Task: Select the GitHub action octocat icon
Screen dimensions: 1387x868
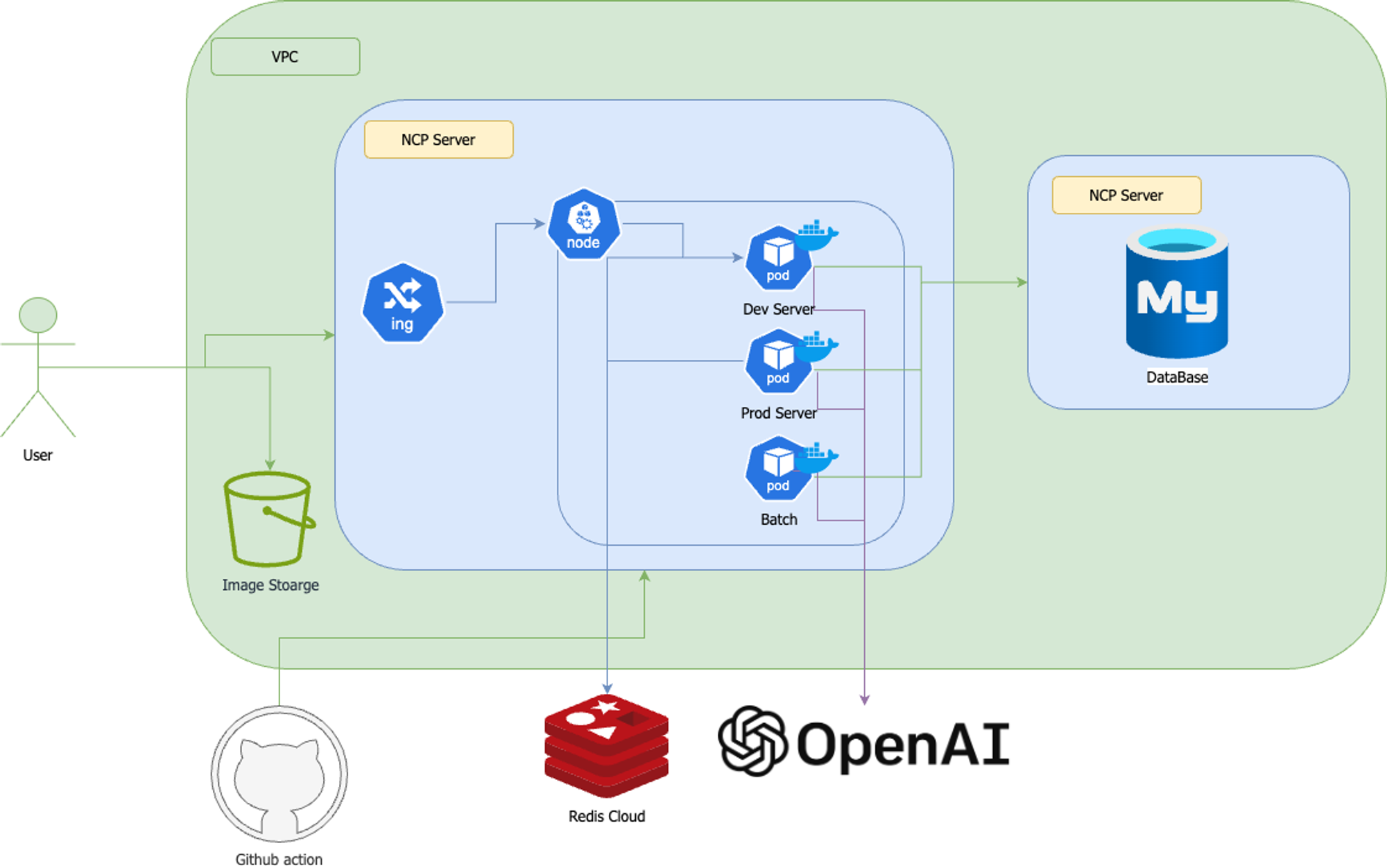Action: coord(279,774)
